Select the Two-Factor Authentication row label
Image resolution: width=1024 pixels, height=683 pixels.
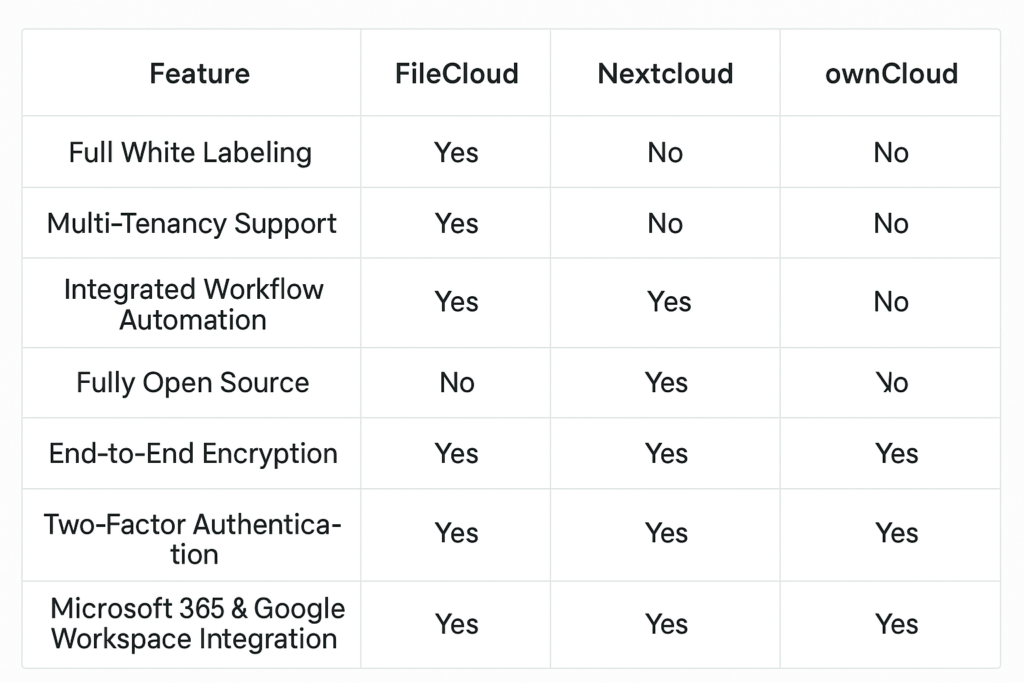[193, 539]
